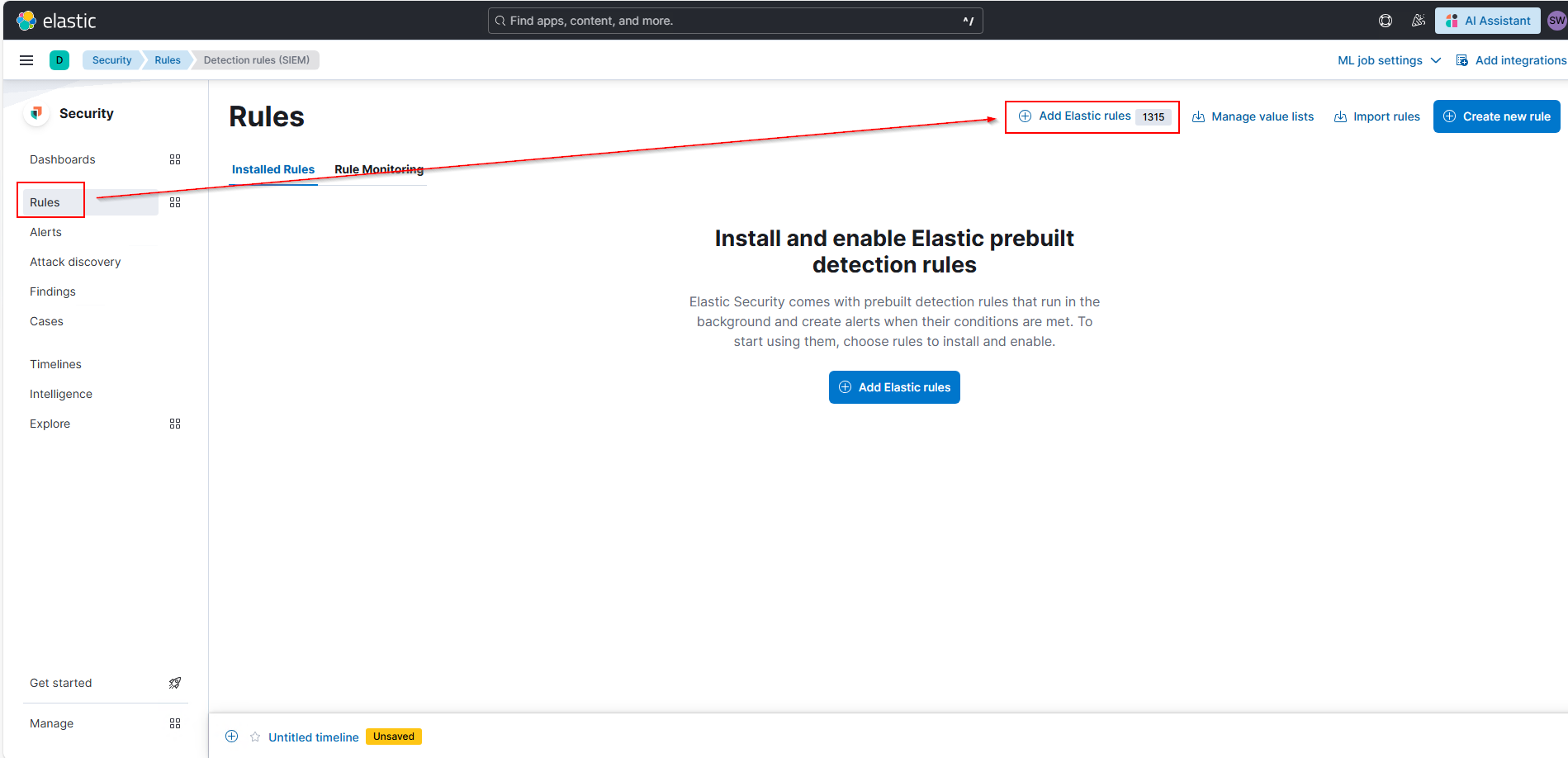Click the Unsaved badge
The width and height of the screenshot is (1568, 758).
click(394, 737)
